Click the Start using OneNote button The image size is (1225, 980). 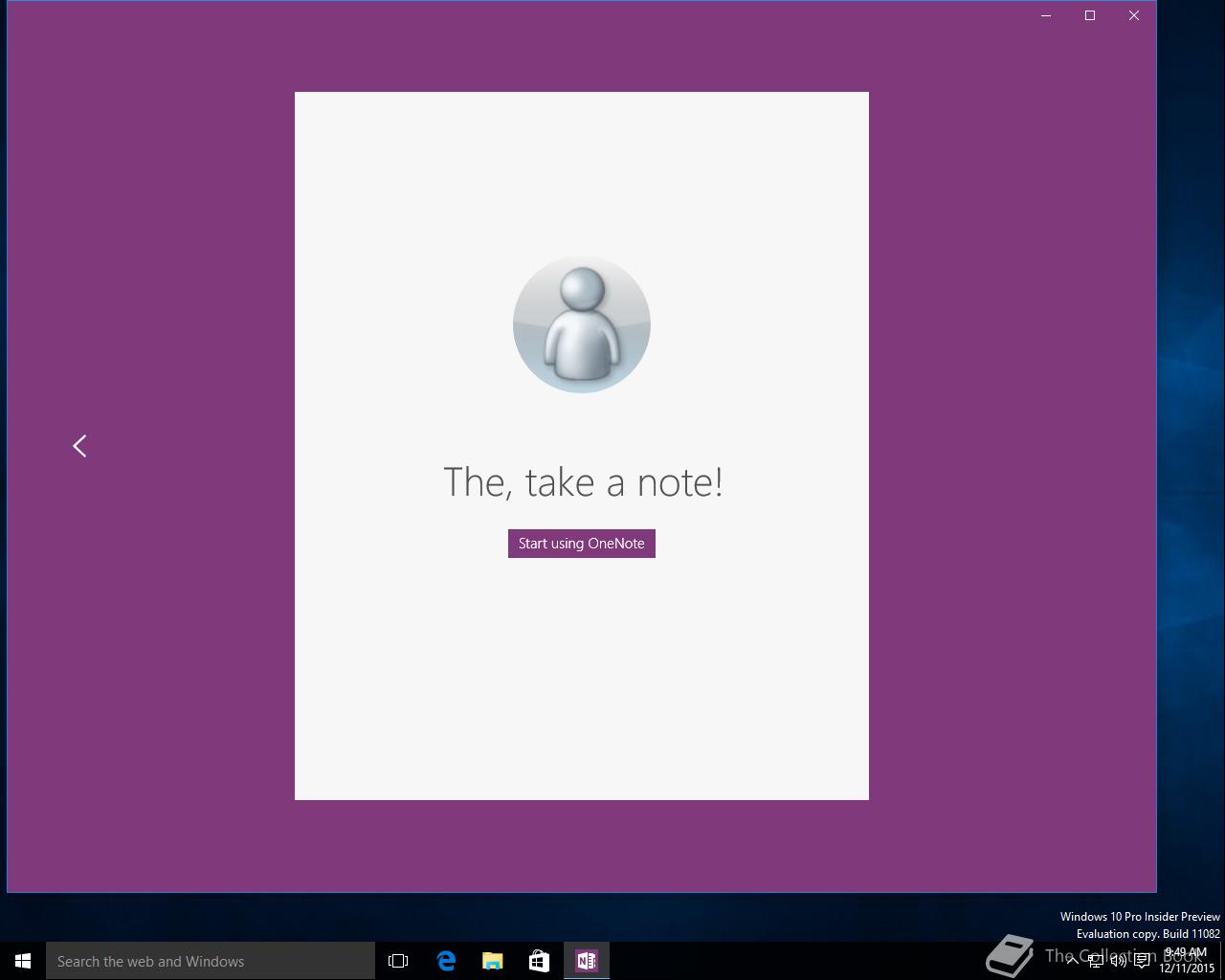point(582,544)
